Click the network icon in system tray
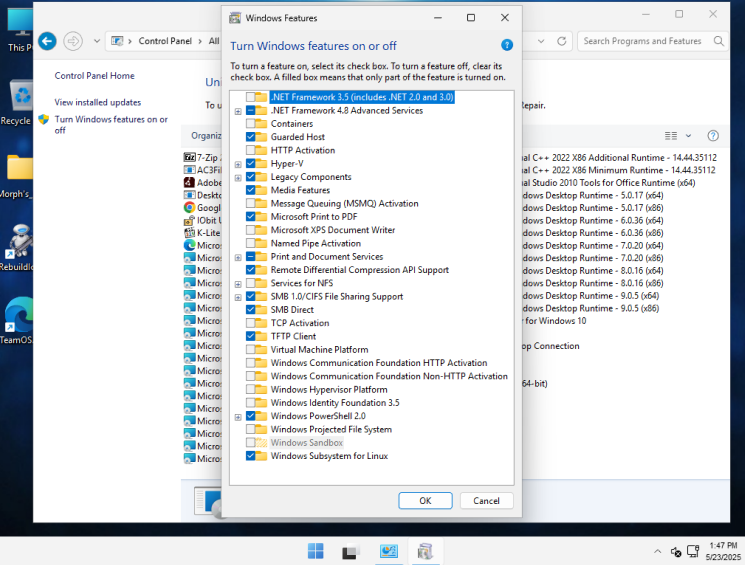Viewport: 745px width, 565px height. coord(693,551)
